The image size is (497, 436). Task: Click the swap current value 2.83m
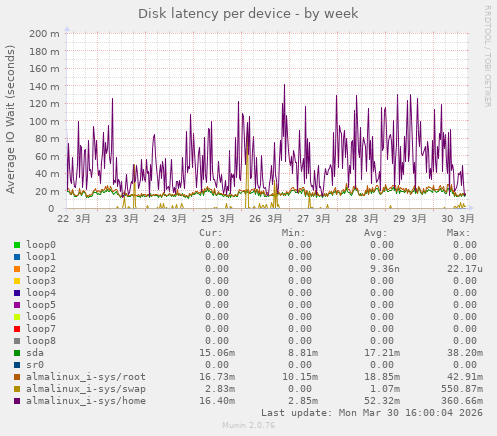coord(220,389)
